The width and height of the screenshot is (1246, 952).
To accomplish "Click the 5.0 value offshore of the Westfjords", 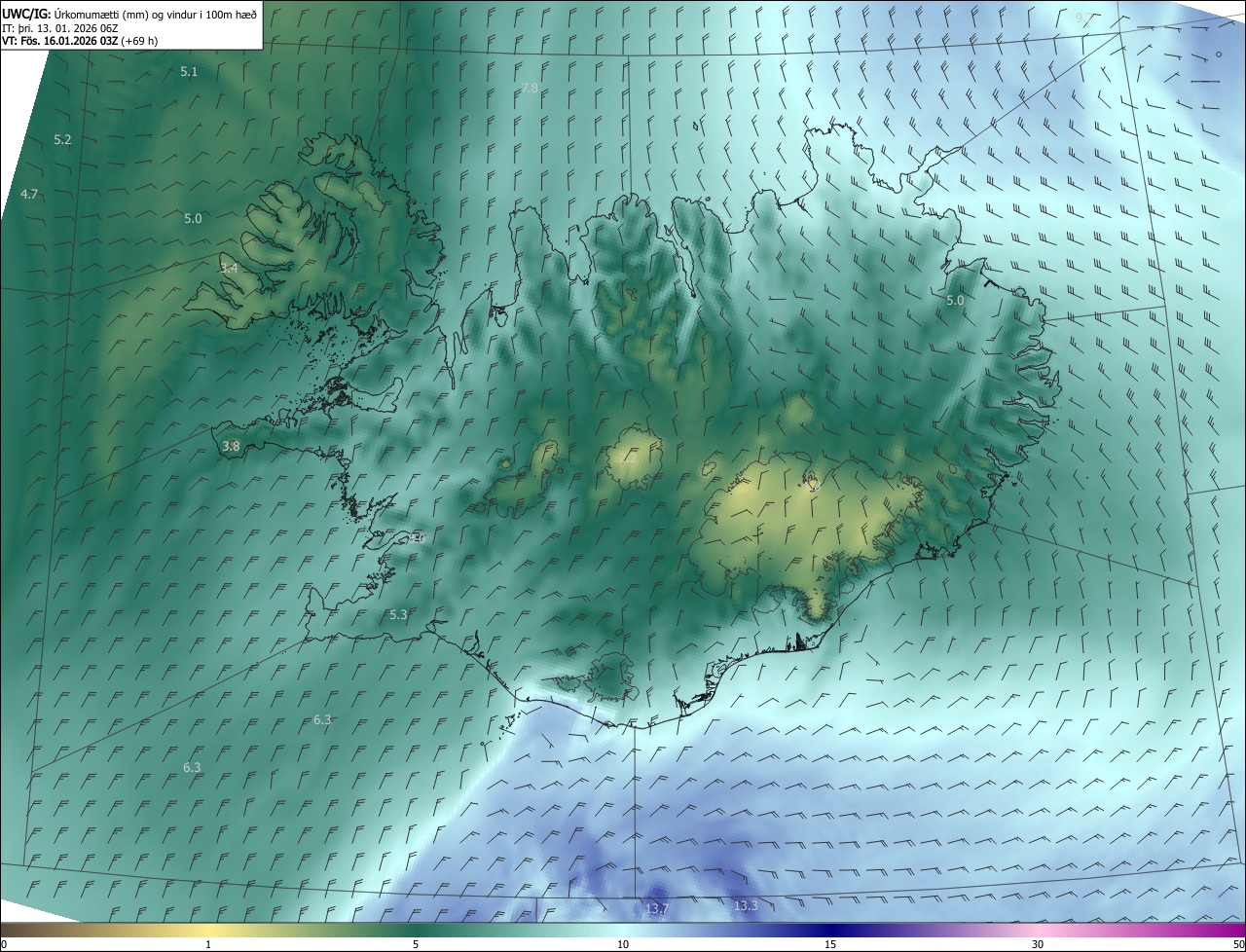I will (193, 219).
